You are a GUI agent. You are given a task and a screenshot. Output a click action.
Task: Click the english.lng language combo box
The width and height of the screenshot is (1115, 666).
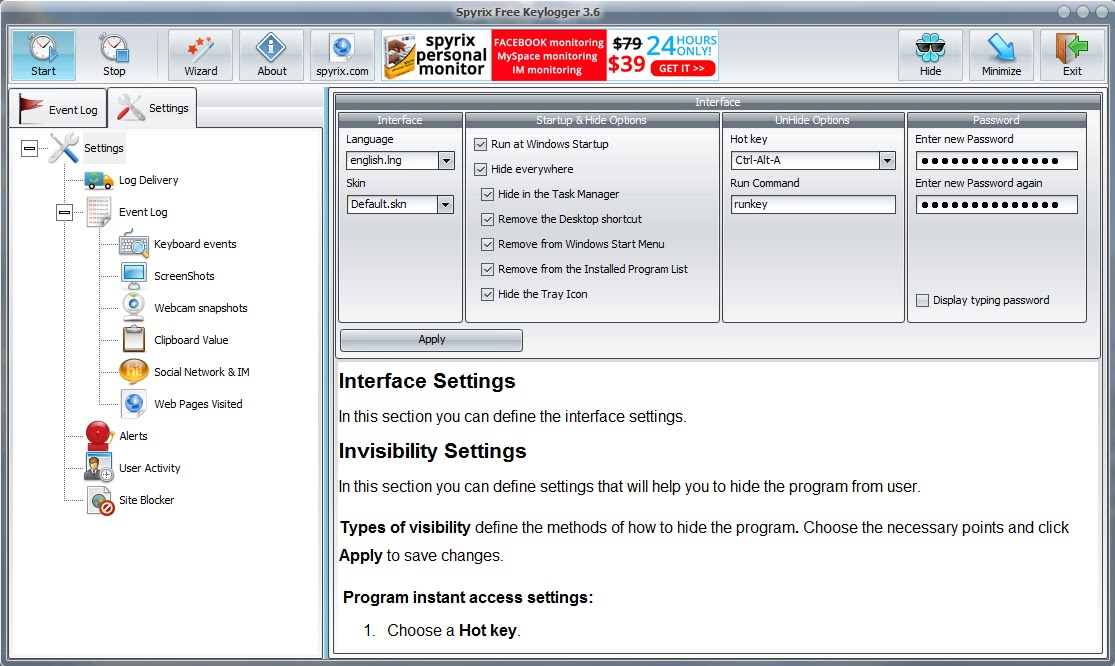tap(400, 161)
